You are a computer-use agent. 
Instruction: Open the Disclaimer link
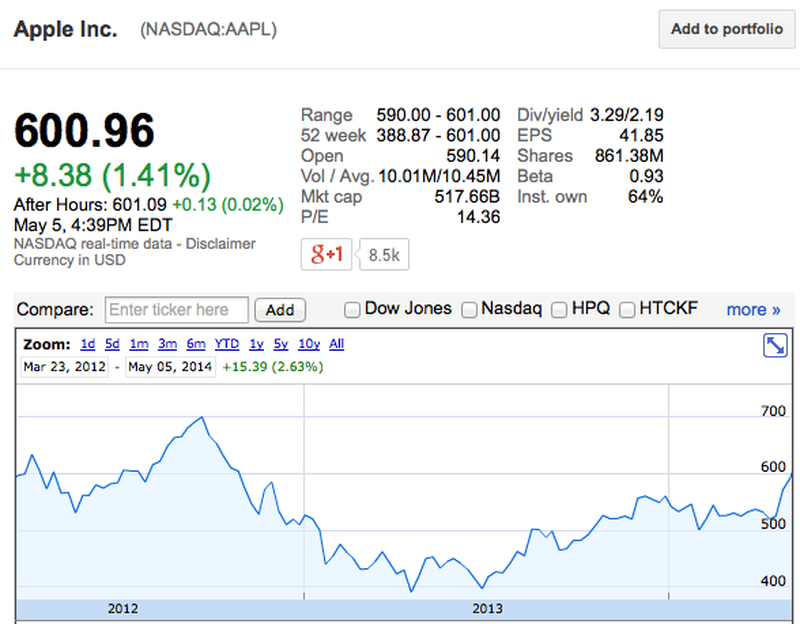click(219, 243)
